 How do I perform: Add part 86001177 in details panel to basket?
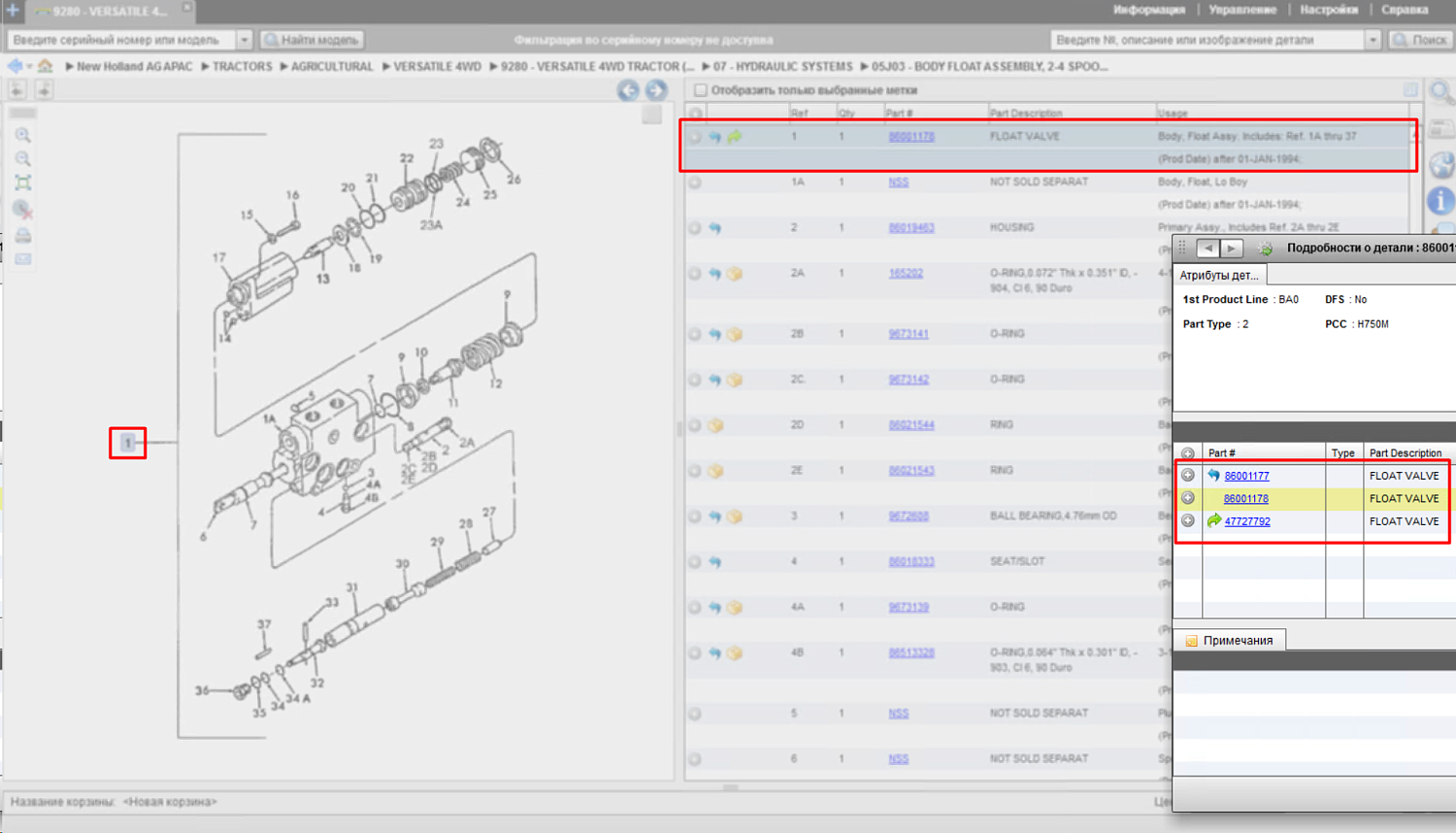point(1188,476)
